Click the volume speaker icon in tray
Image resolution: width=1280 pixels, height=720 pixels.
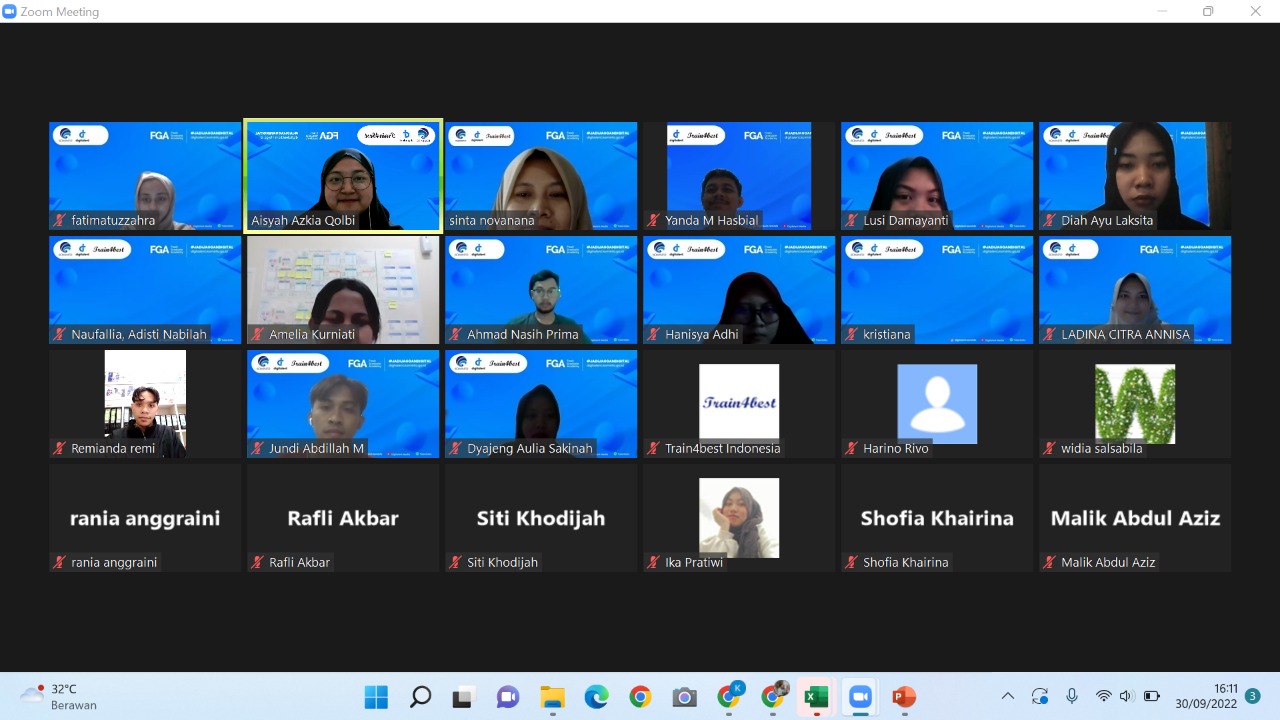point(1127,696)
